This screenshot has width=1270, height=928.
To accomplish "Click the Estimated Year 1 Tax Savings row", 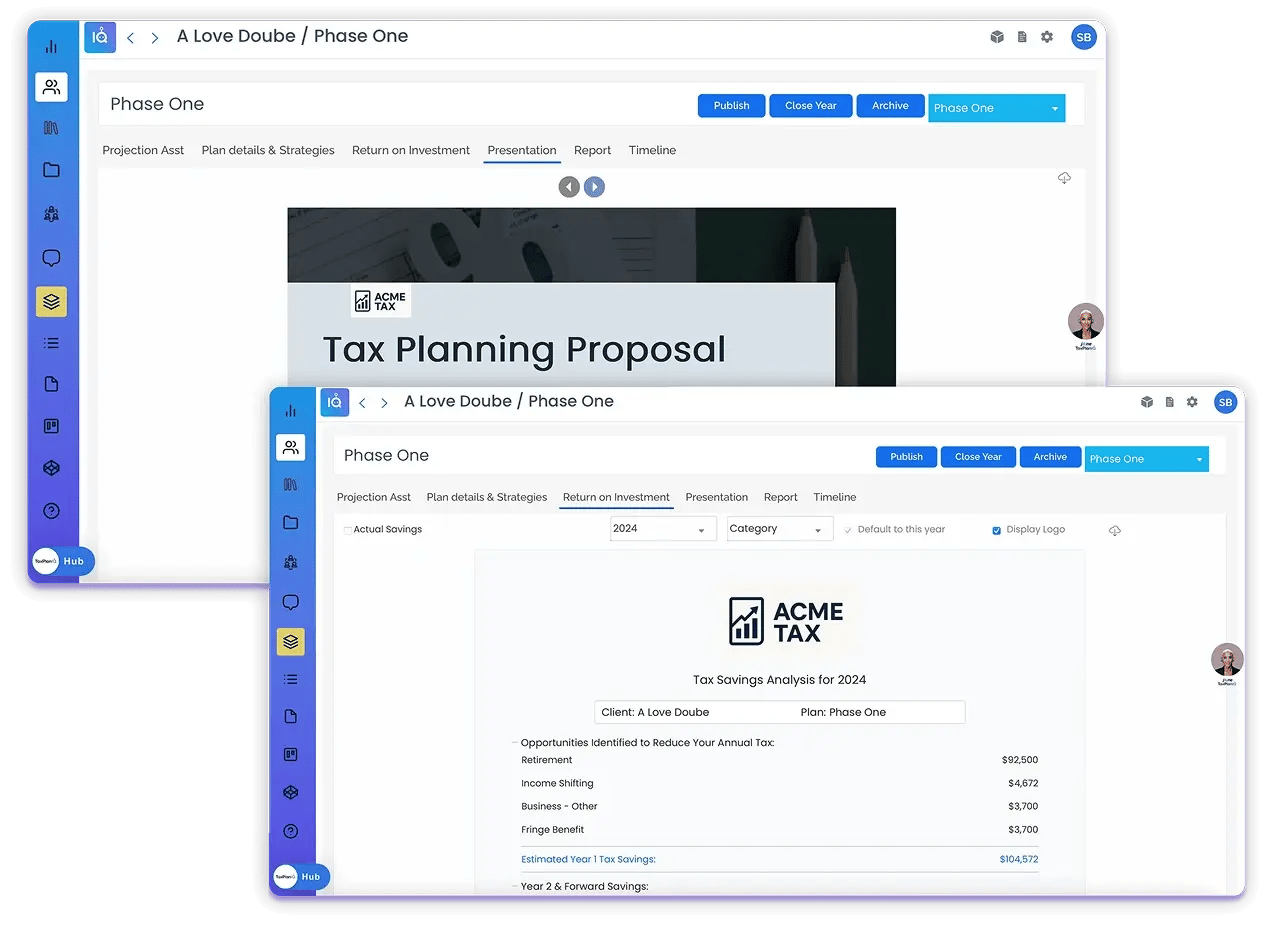I will click(779, 859).
